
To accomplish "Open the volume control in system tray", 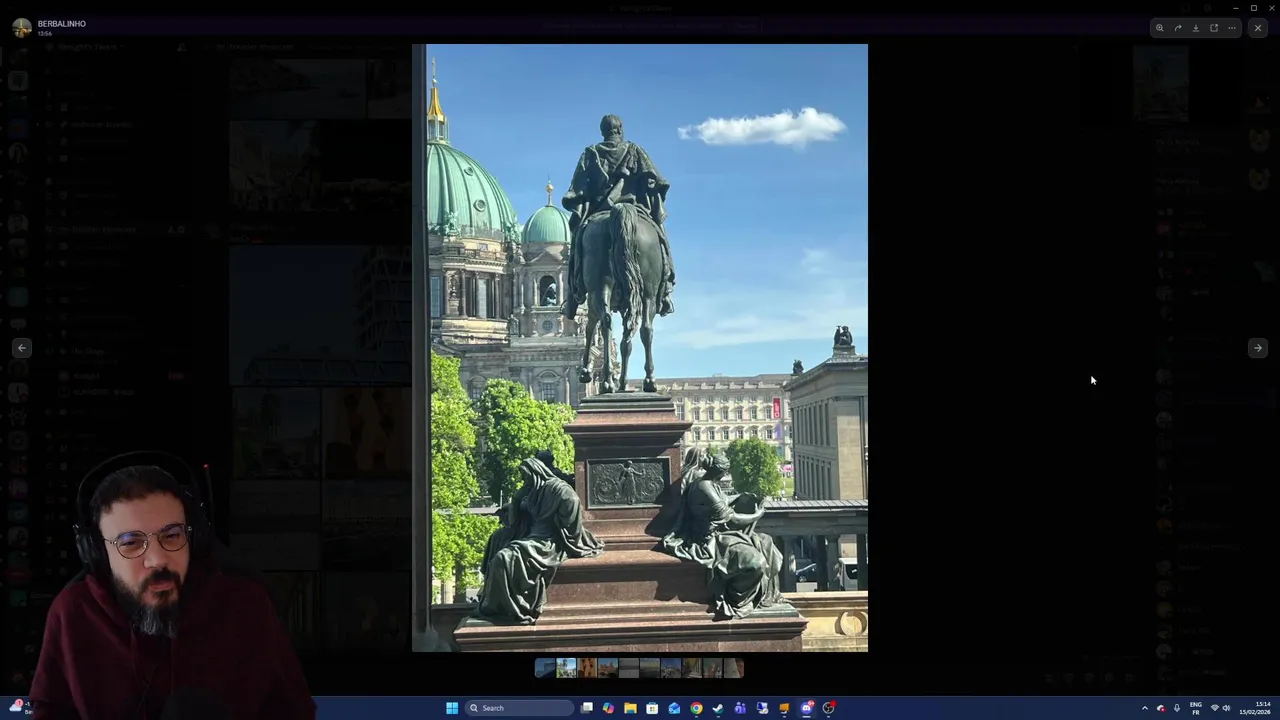I will [1227, 708].
